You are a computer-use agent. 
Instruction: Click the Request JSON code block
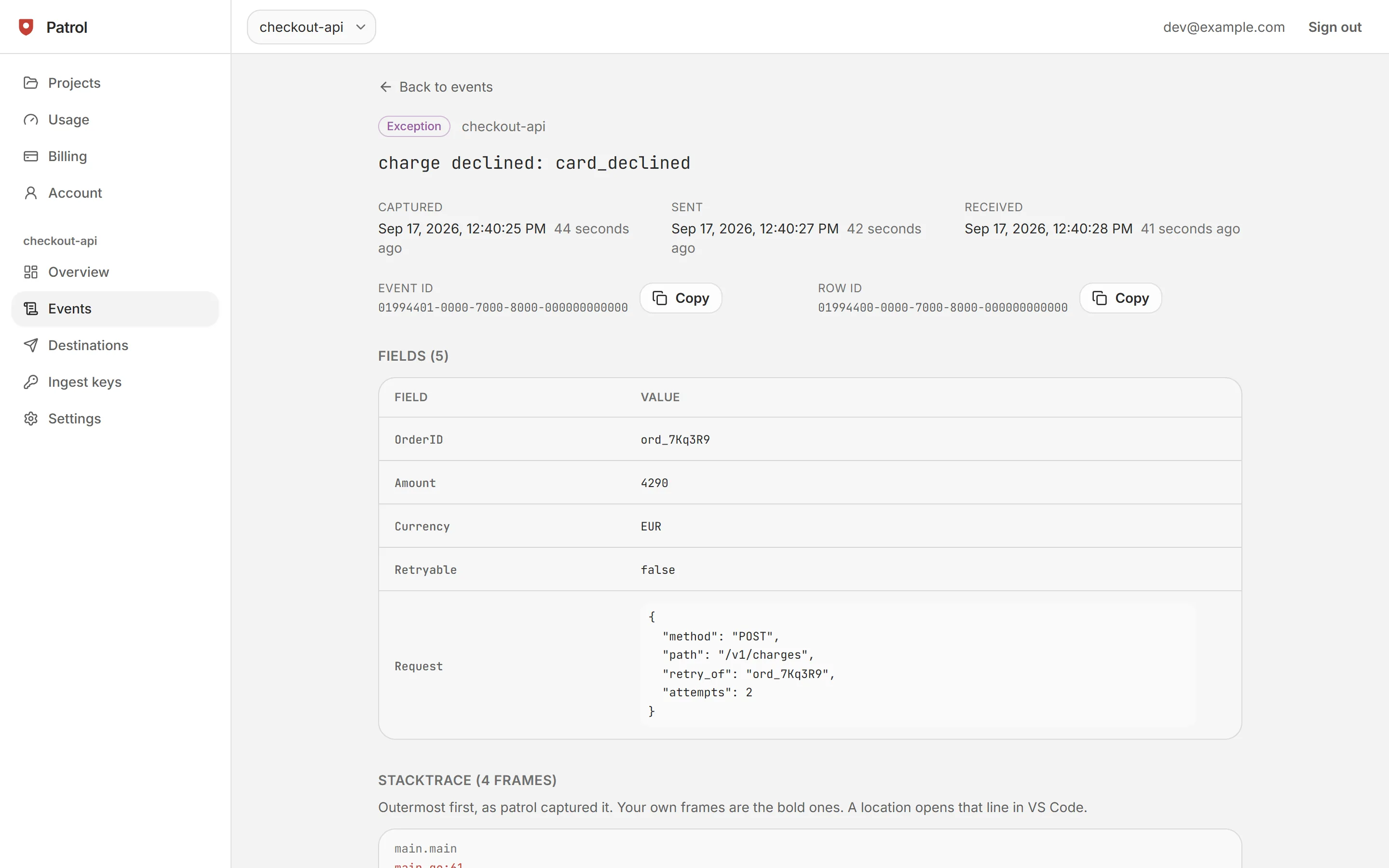pyautogui.click(x=918, y=665)
